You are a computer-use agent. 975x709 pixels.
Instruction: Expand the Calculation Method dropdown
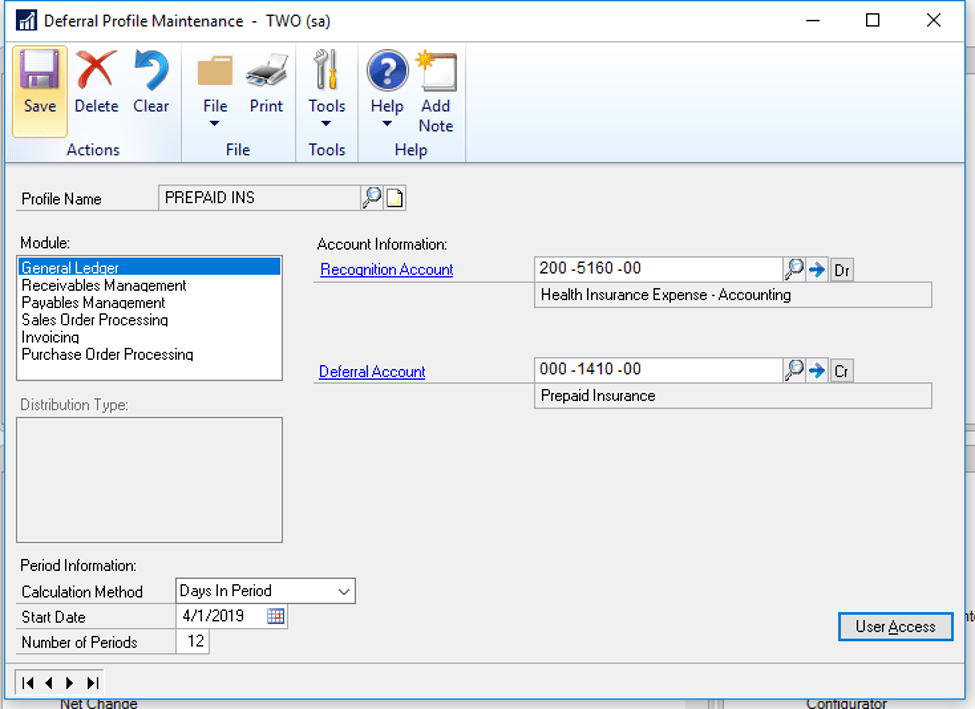[x=344, y=592]
